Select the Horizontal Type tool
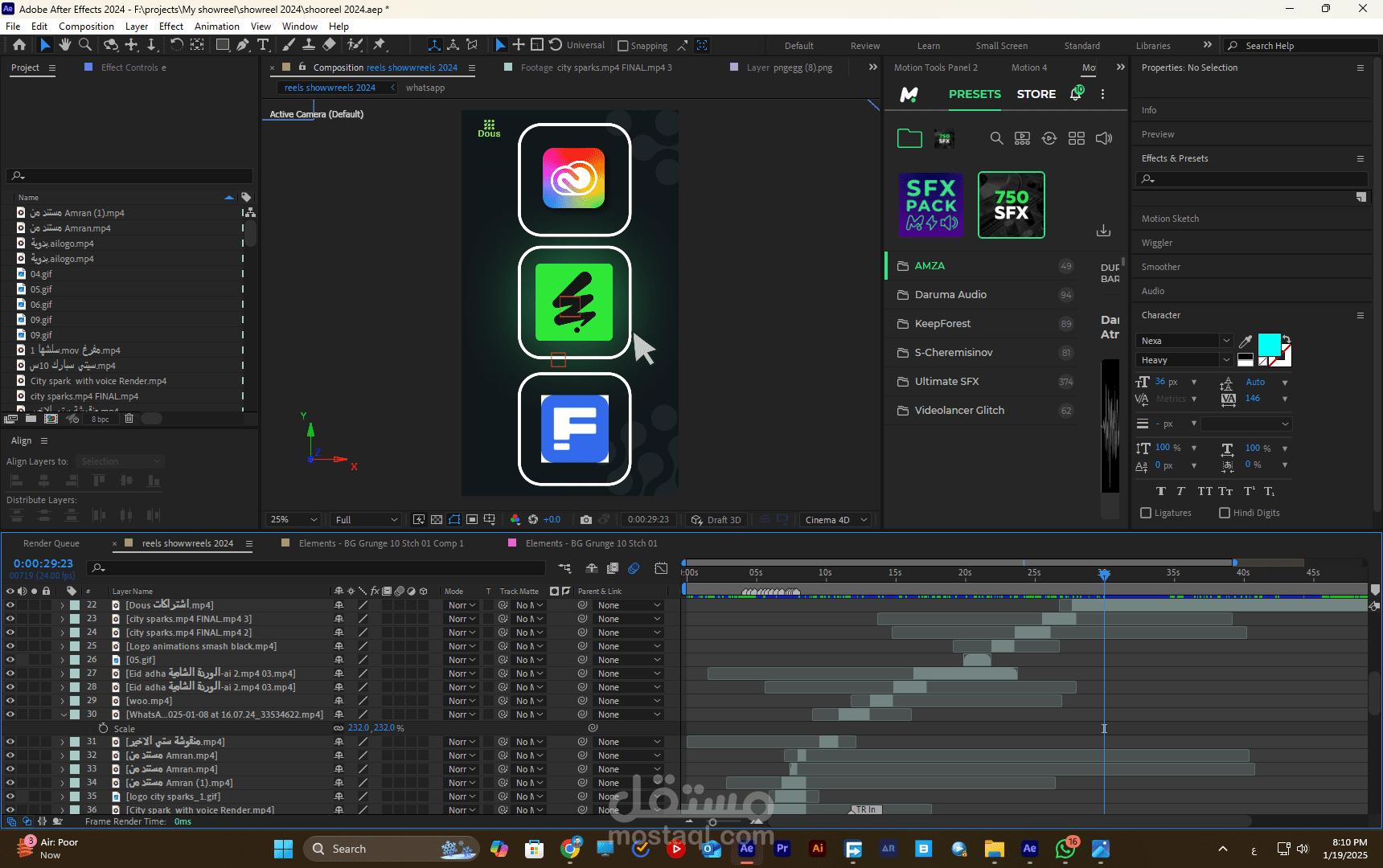The width and height of the screenshot is (1383, 868). point(263,45)
